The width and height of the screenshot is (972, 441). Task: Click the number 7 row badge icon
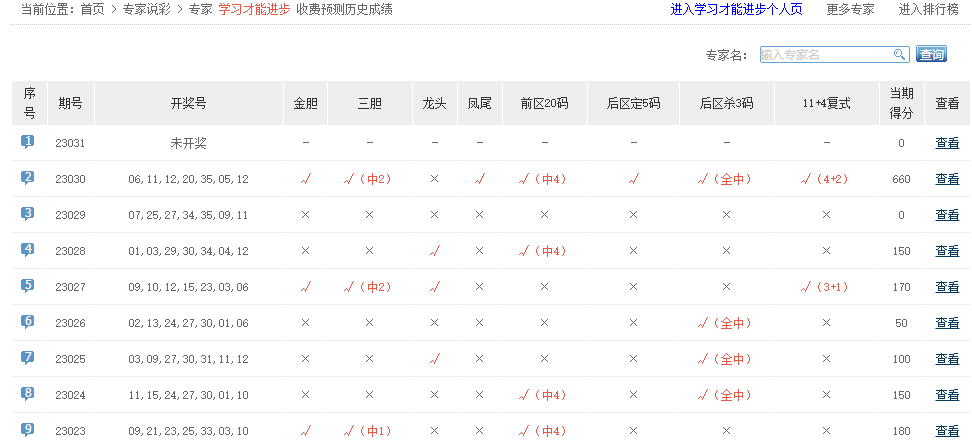pos(28,358)
